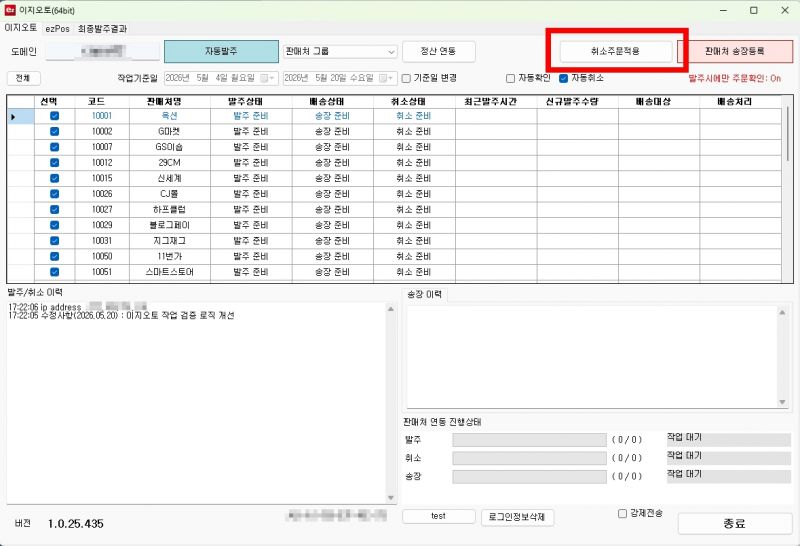Open calendar picker of the 5월 4일 start date

pos(267,78)
